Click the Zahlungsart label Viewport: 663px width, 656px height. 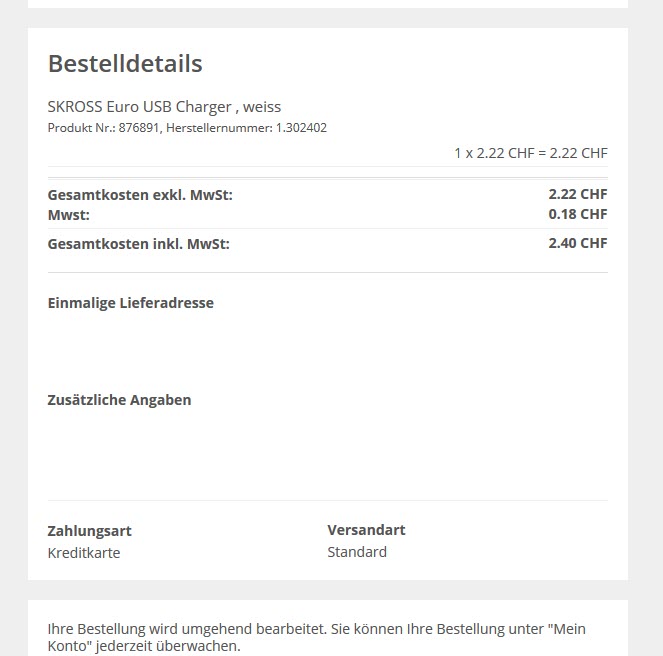pos(89,531)
